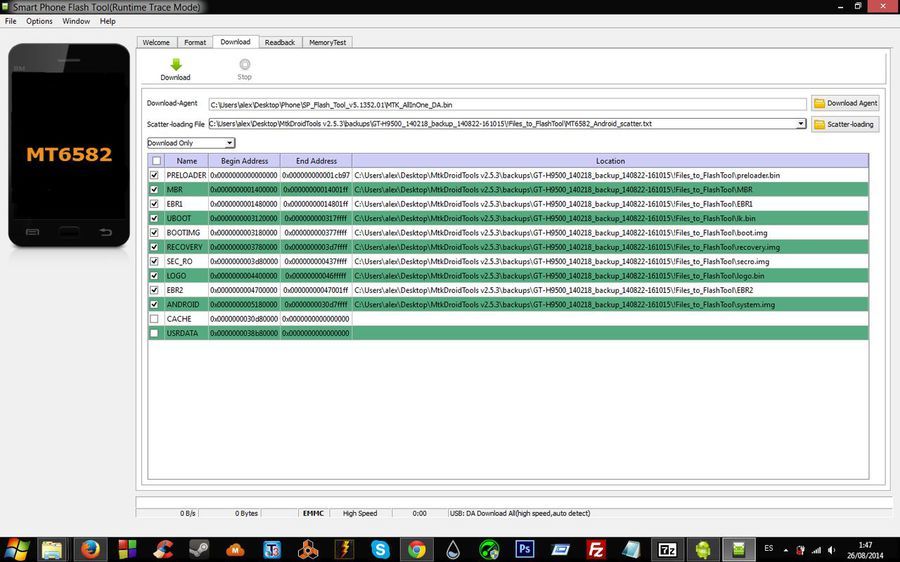Click the green Download arrow icon

[176, 64]
